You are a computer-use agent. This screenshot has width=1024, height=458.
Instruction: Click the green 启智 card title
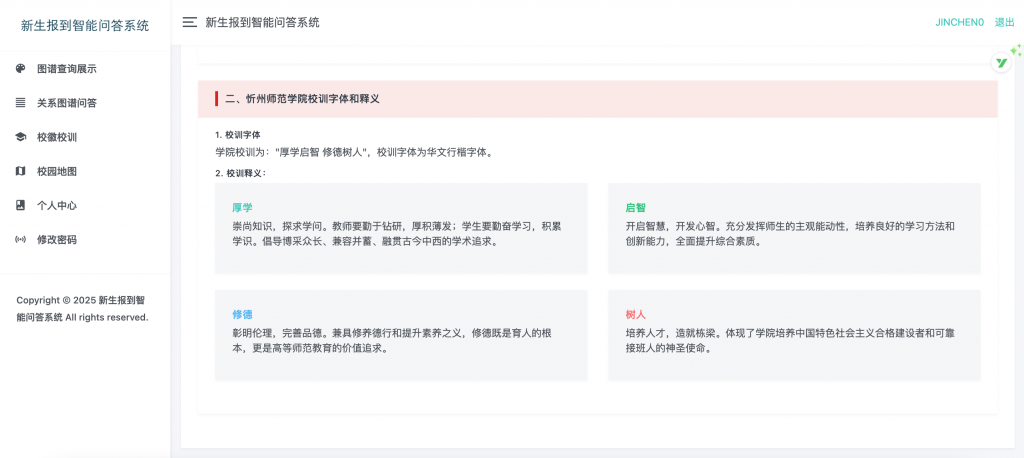tap(635, 208)
